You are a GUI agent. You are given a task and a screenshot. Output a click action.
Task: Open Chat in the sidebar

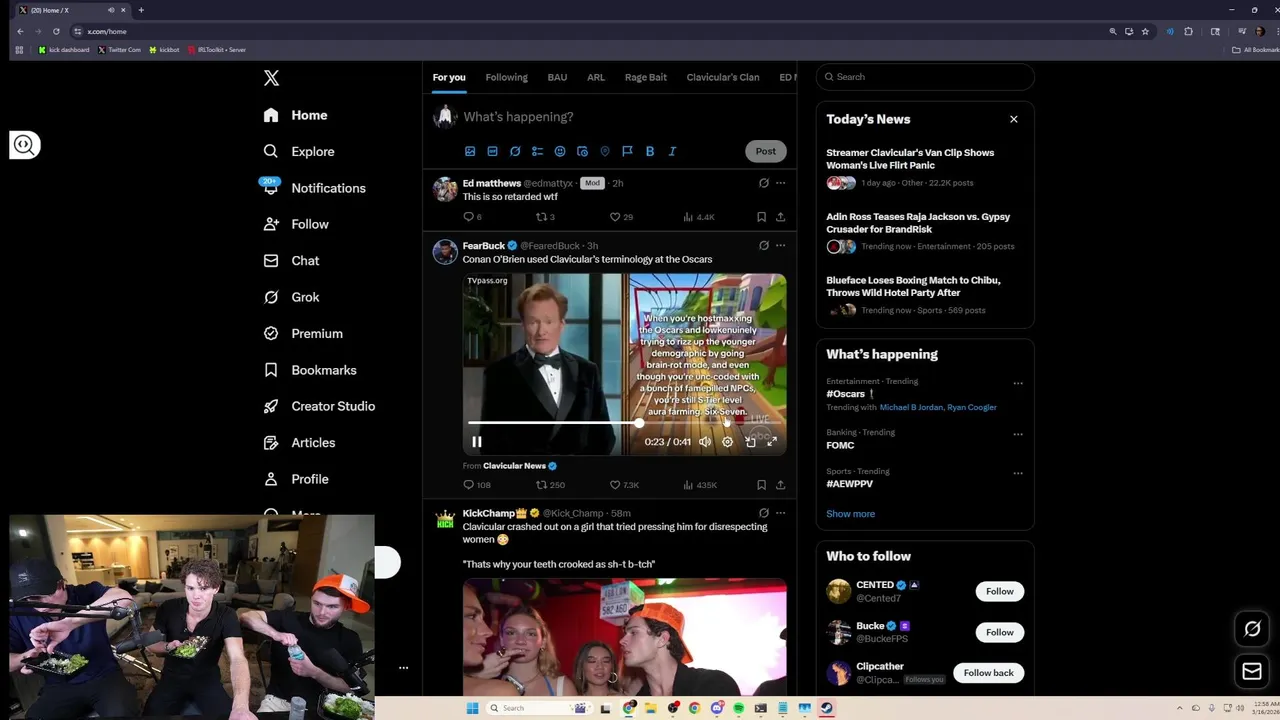click(291, 260)
